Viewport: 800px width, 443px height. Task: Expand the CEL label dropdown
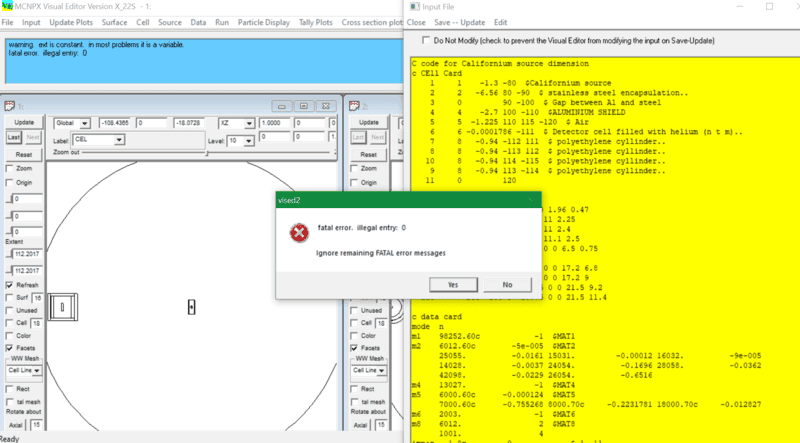point(119,141)
